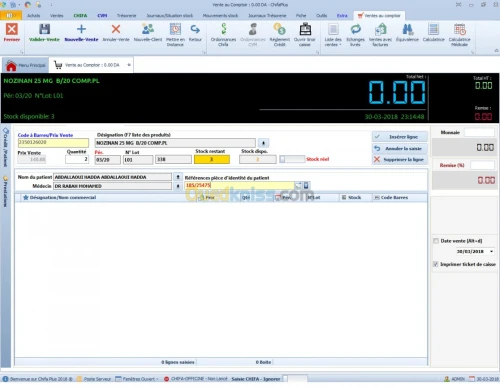Open Désignation product list arrow button
Screen dimensions: 500x388
(263, 143)
